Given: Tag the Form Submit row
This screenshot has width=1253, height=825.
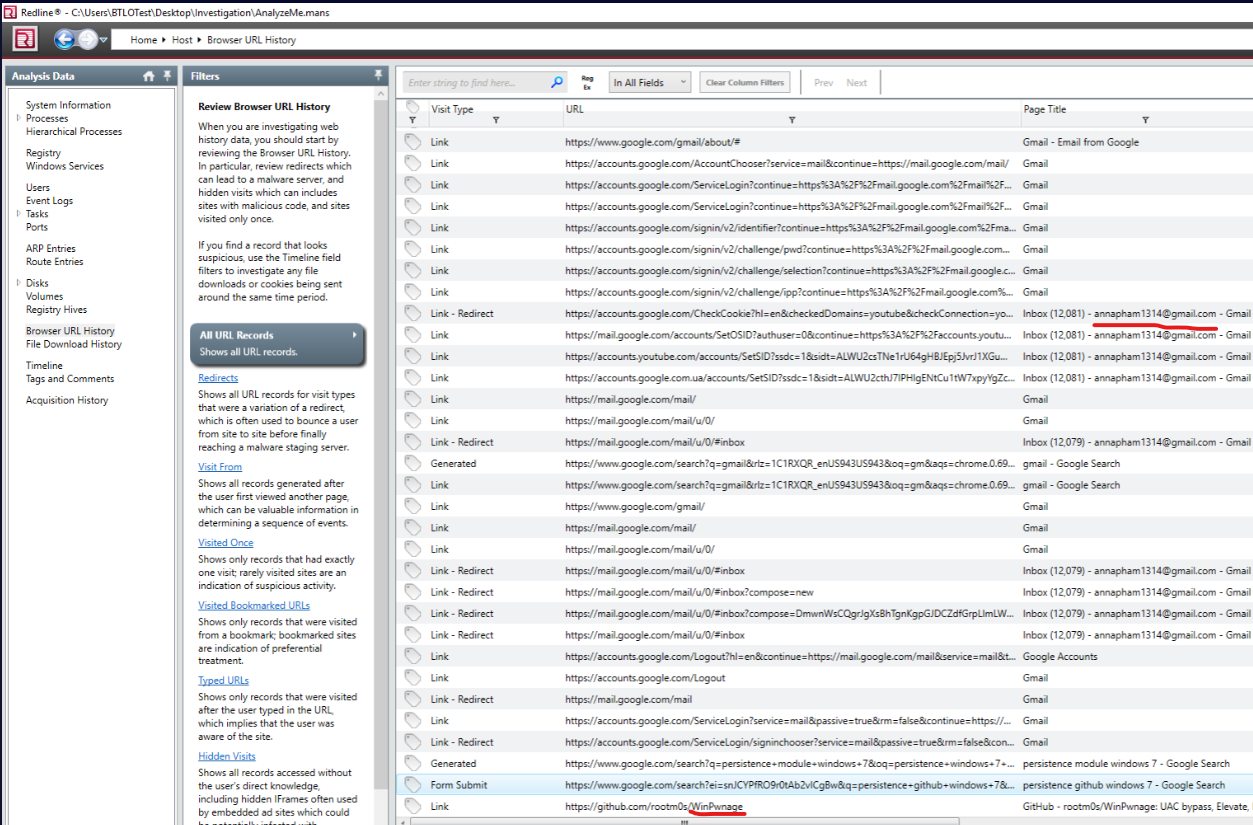Looking at the screenshot, I should [x=412, y=785].
